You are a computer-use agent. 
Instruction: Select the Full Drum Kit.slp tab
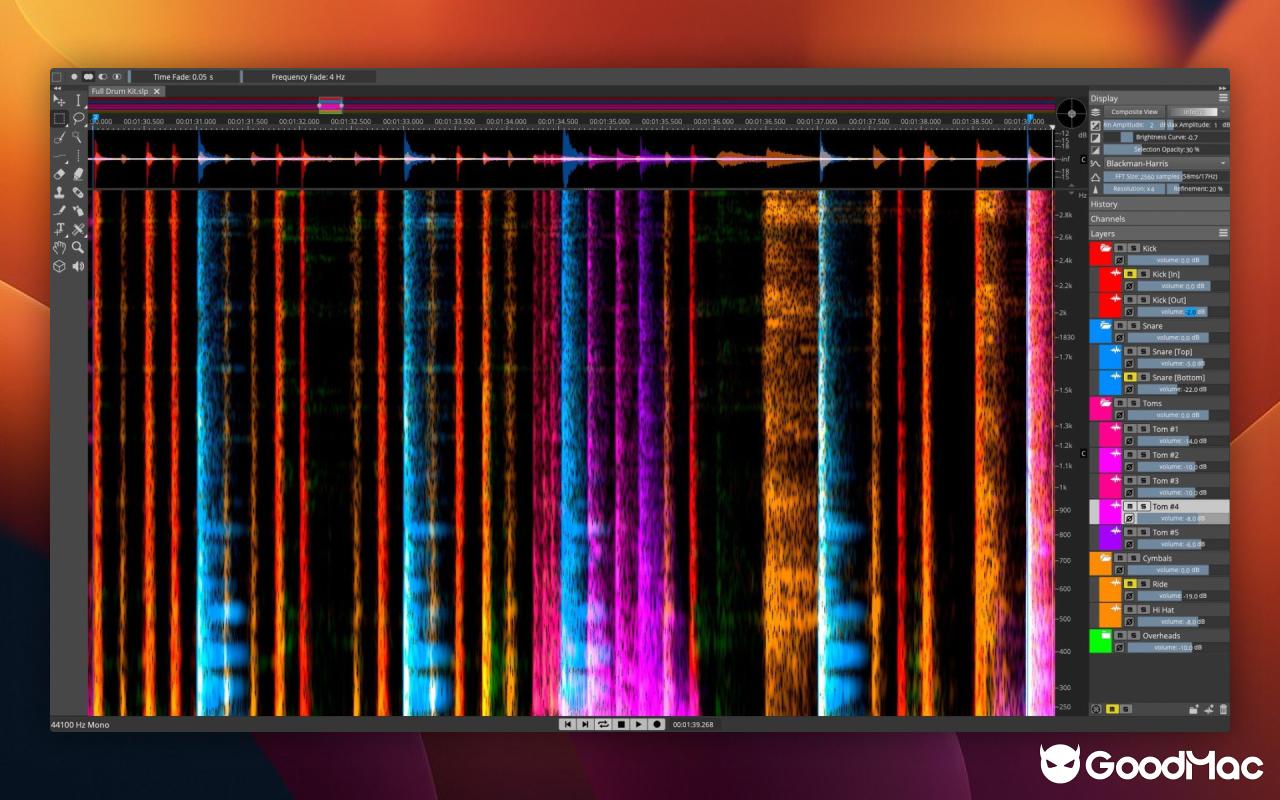coord(120,90)
